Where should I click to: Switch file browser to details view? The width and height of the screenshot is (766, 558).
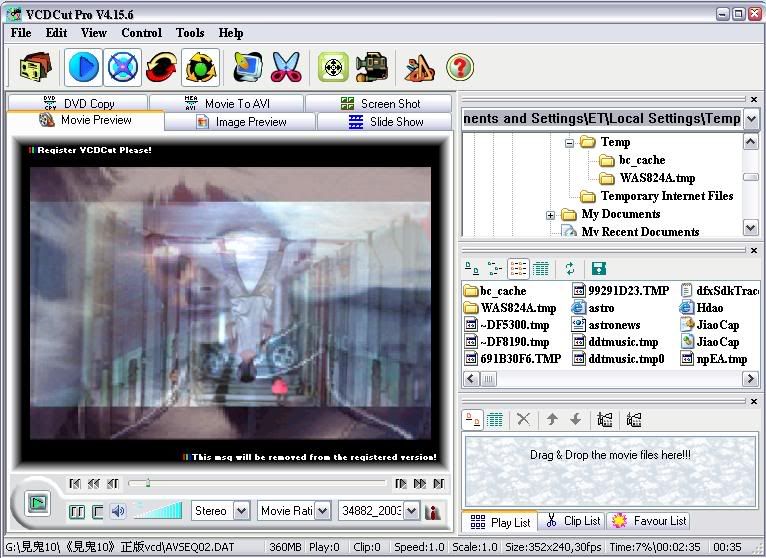541,268
